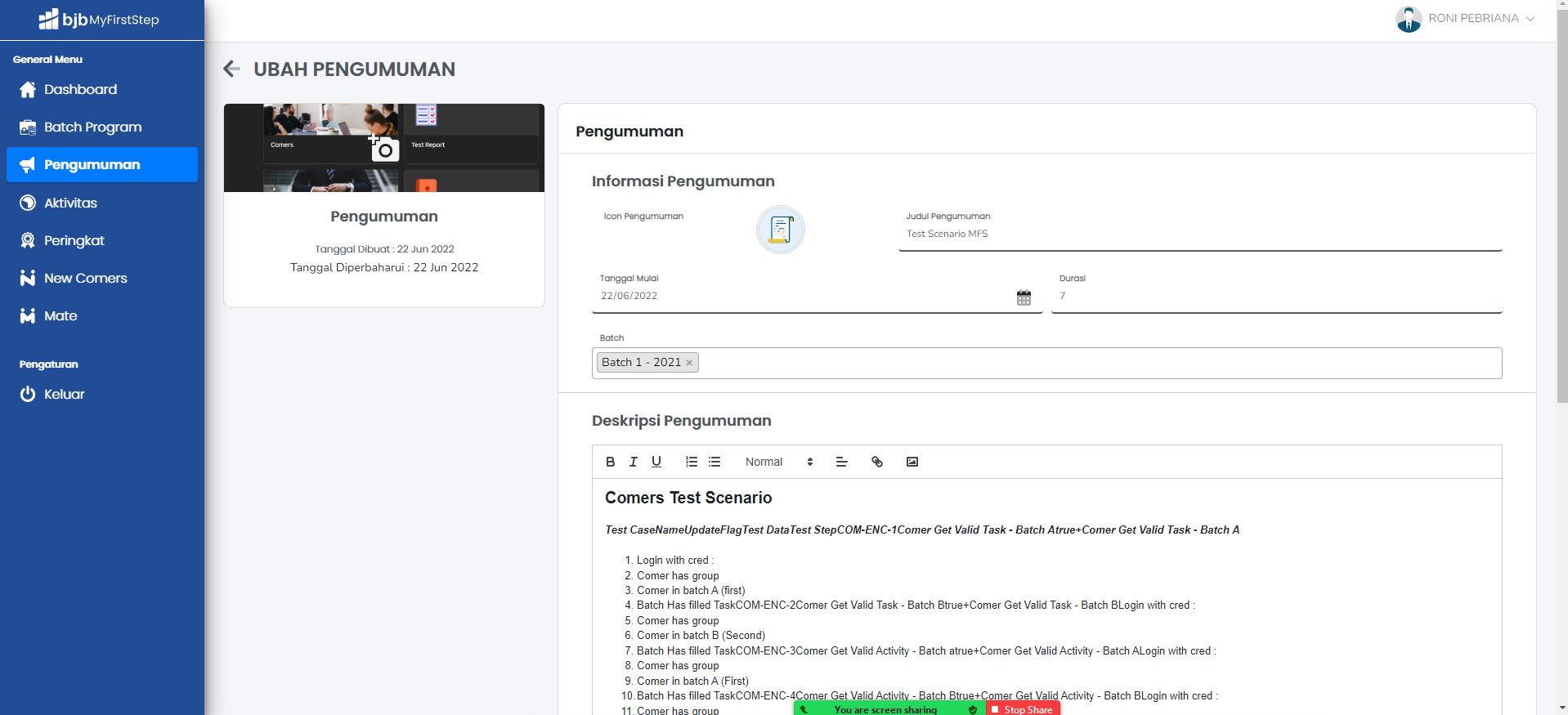The height and width of the screenshot is (715, 1568).
Task: Insert a hyperlink in the description
Action: coord(877,462)
